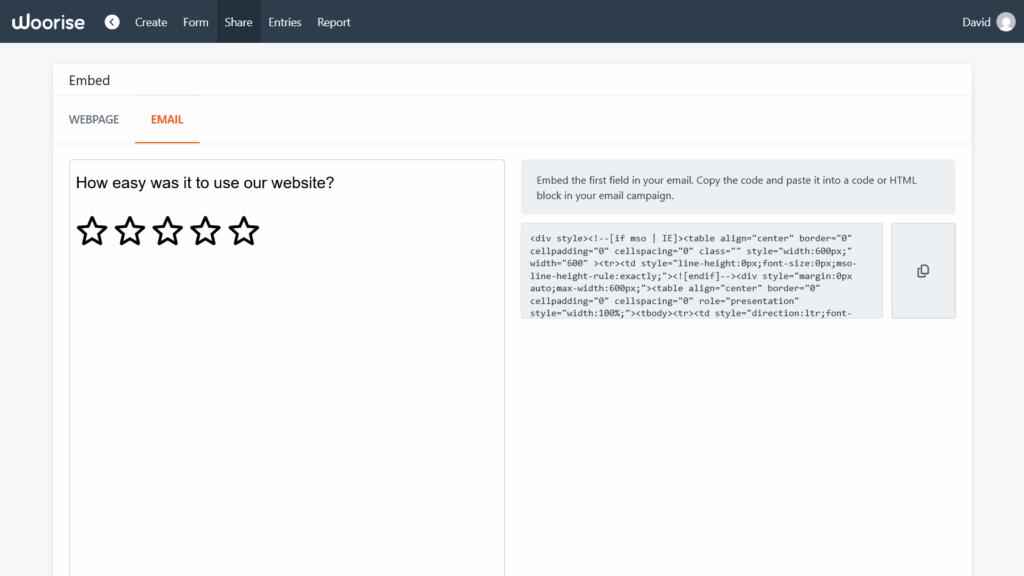Navigate to the Form section

click(195, 21)
